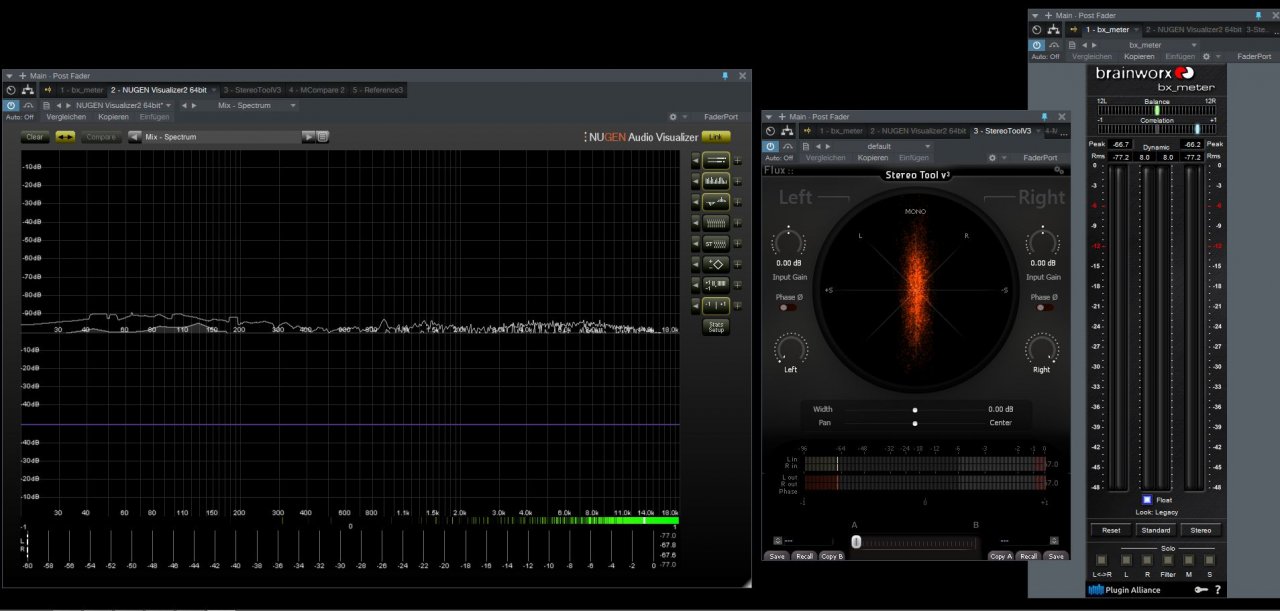Click Copy A button in Stereo Tool
Viewport: 1280px width, 611px height.
click(x=1001, y=556)
